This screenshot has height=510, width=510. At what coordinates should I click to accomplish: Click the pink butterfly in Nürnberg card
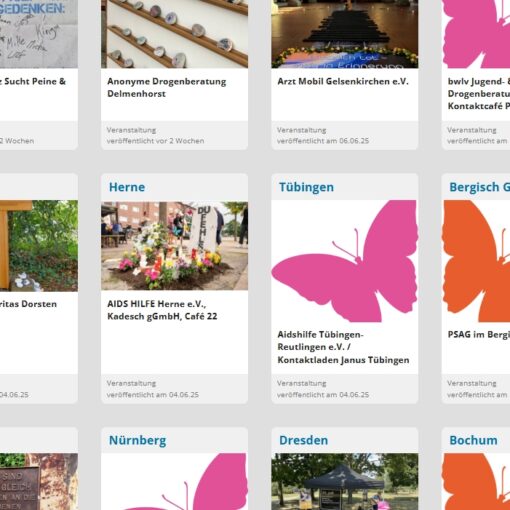click(x=174, y=482)
